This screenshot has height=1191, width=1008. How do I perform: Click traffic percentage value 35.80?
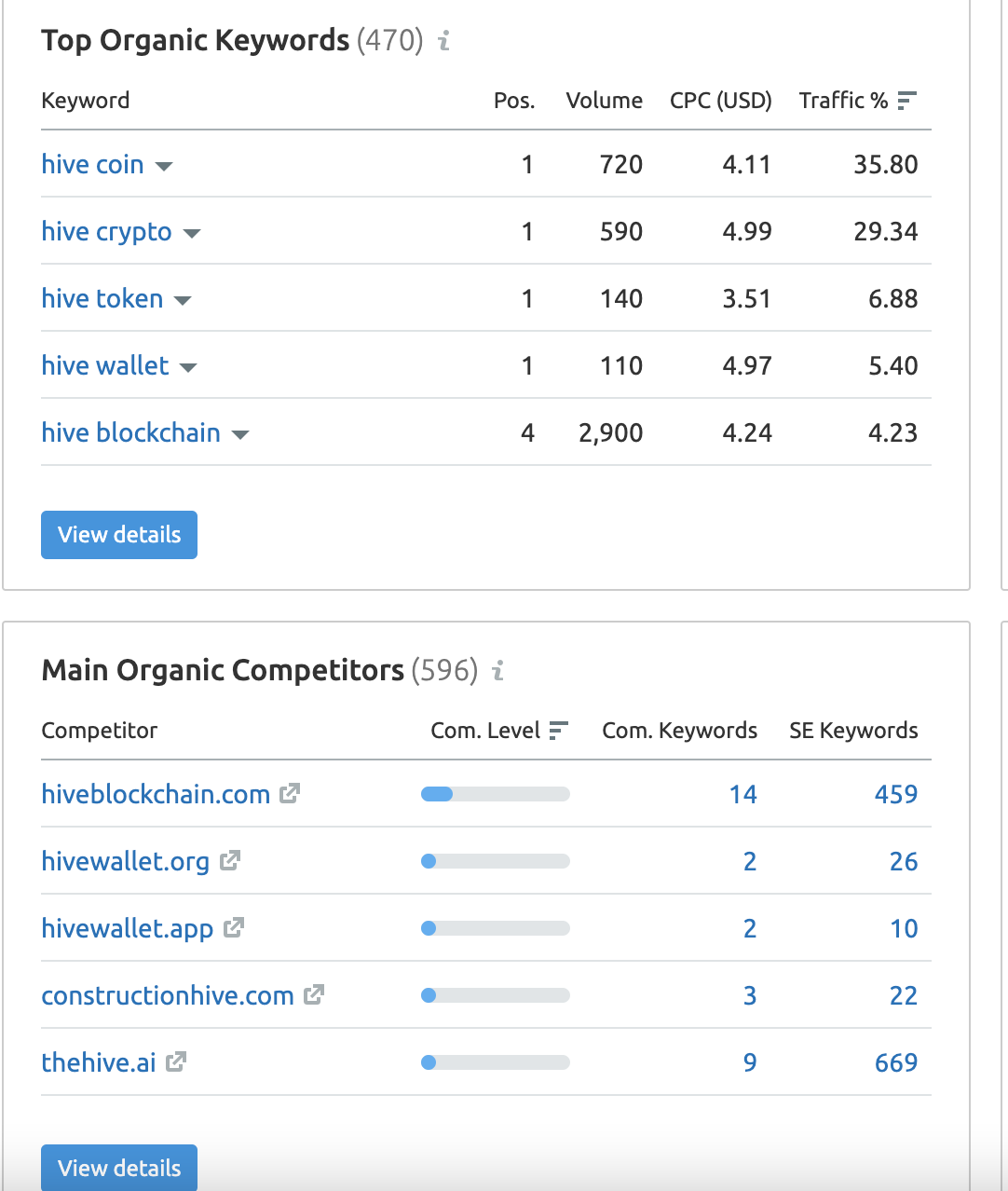coord(886,164)
